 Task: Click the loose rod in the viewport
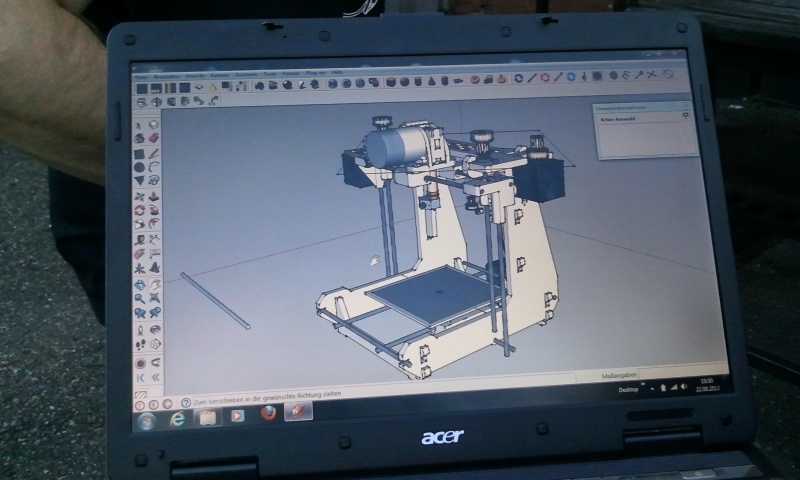point(215,300)
